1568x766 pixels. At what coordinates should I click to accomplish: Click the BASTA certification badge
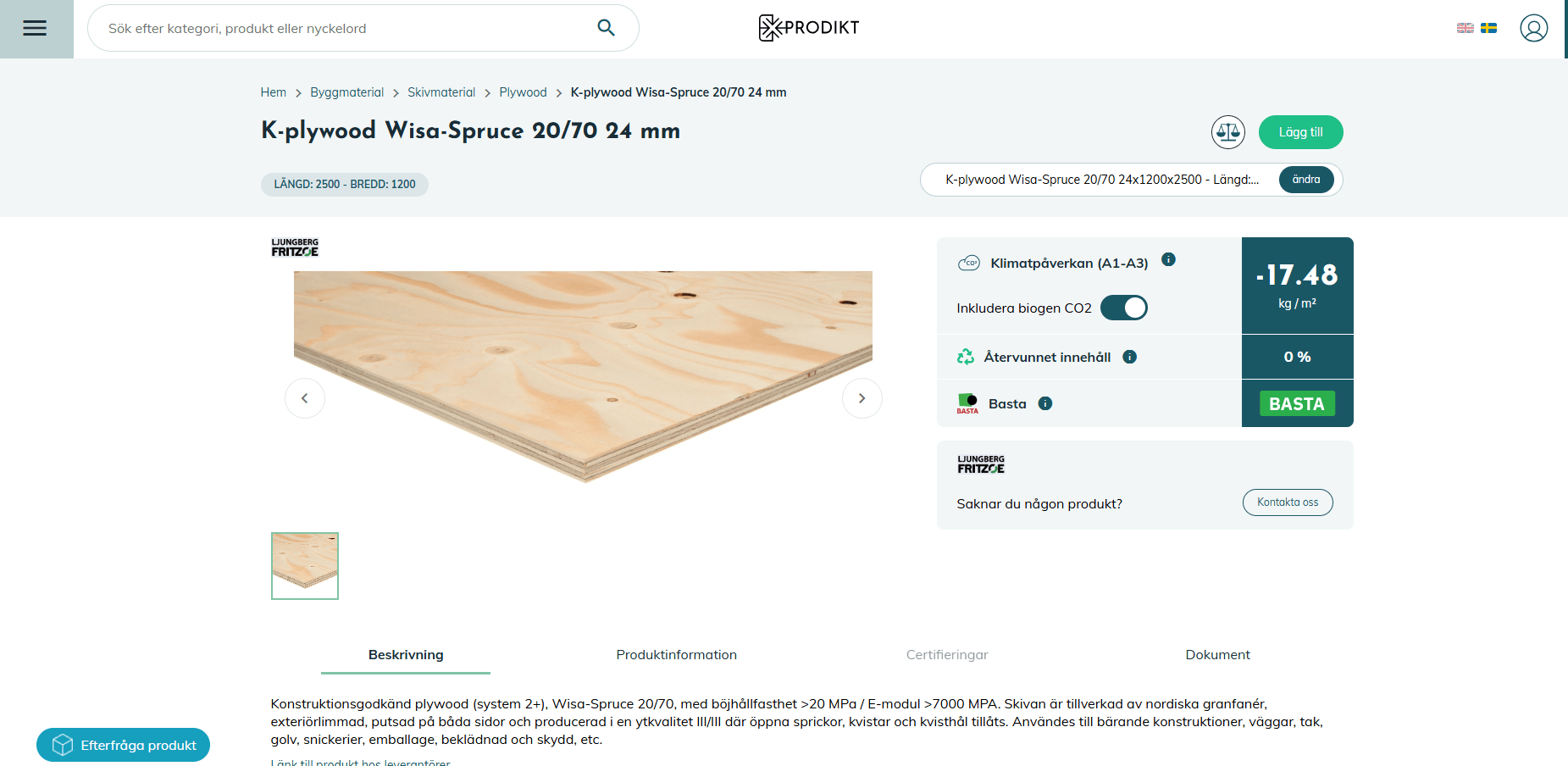pos(1296,403)
